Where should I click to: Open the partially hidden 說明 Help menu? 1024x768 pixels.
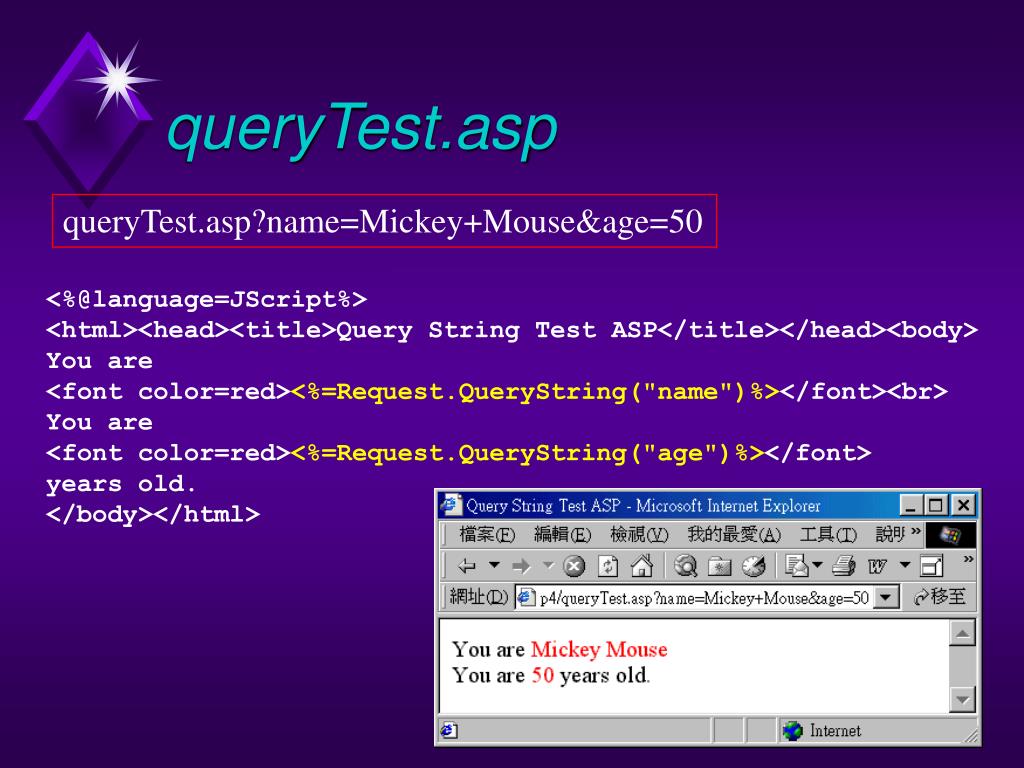click(x=891, y=535)
